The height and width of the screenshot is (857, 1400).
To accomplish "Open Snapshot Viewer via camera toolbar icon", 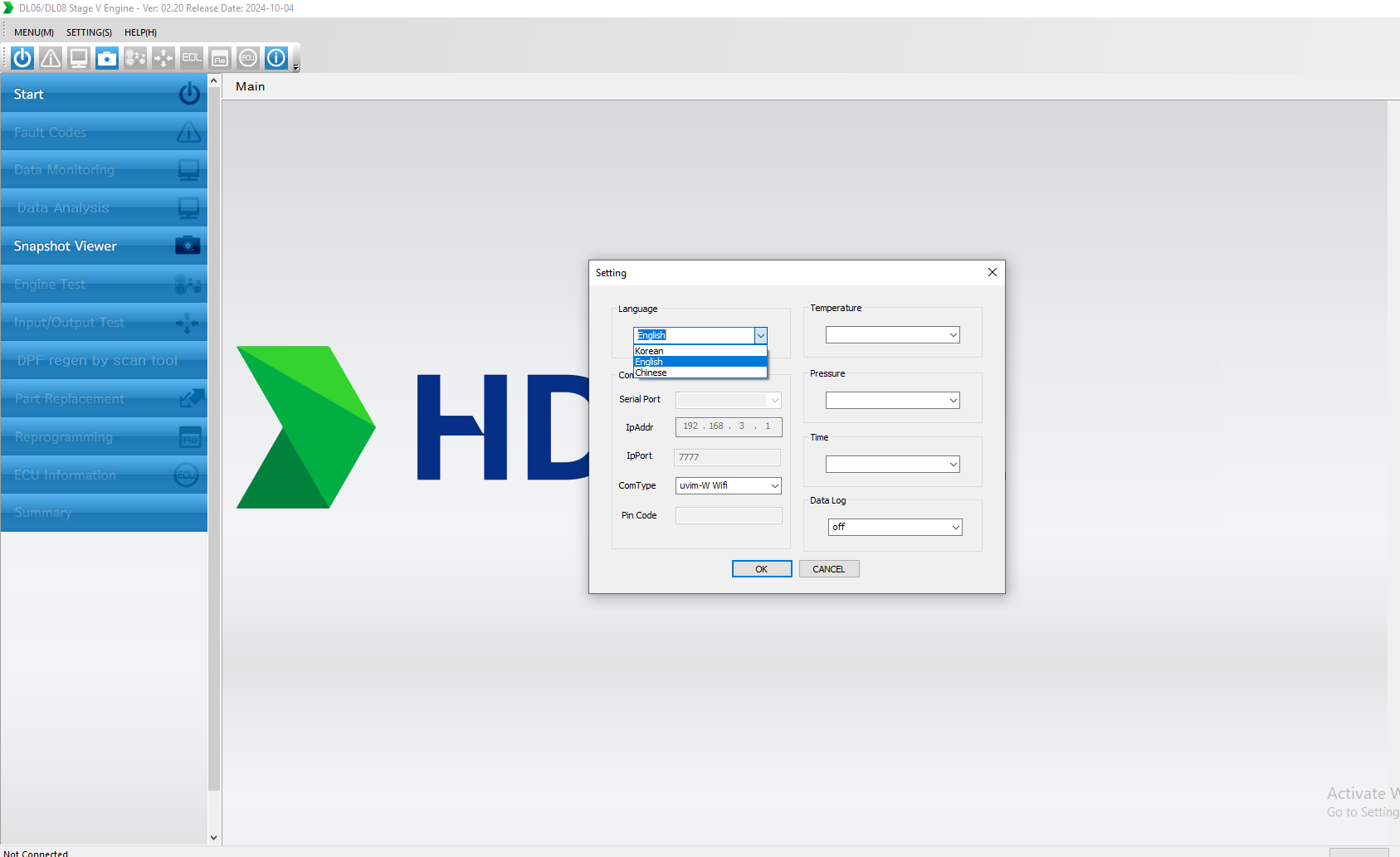I will [107, 58].
